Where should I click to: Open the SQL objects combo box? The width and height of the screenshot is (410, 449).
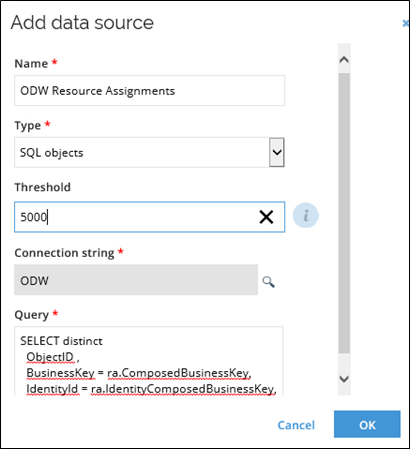[149, 152]
